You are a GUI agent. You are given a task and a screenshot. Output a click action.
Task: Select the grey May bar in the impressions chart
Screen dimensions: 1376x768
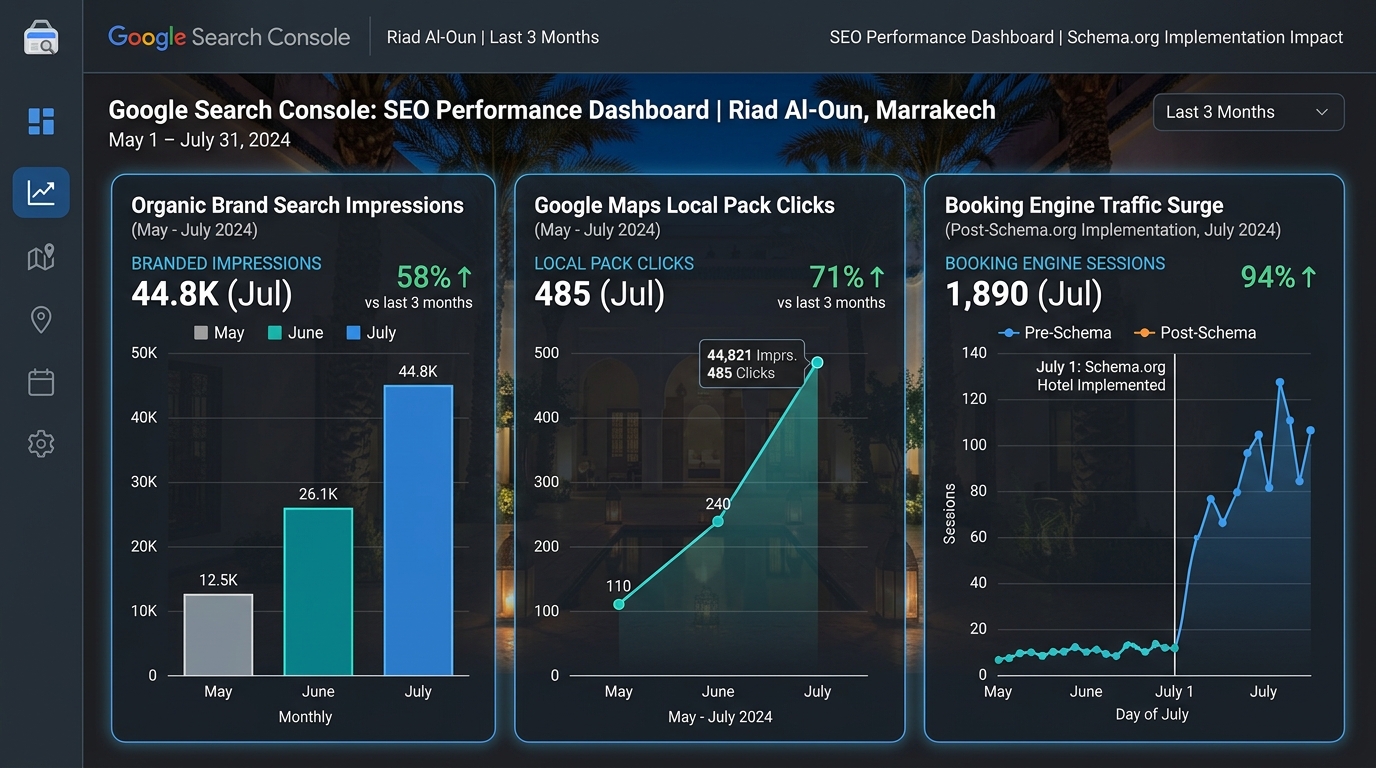coord(218,635)
